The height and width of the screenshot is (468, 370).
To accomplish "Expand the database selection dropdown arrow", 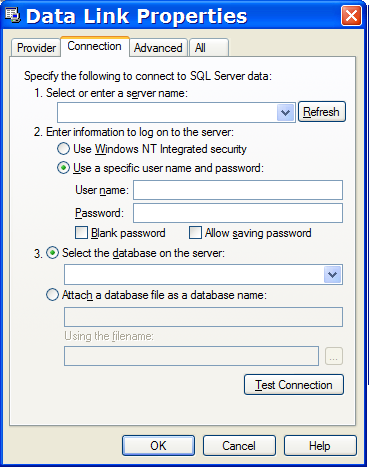I will pos(333,275).
